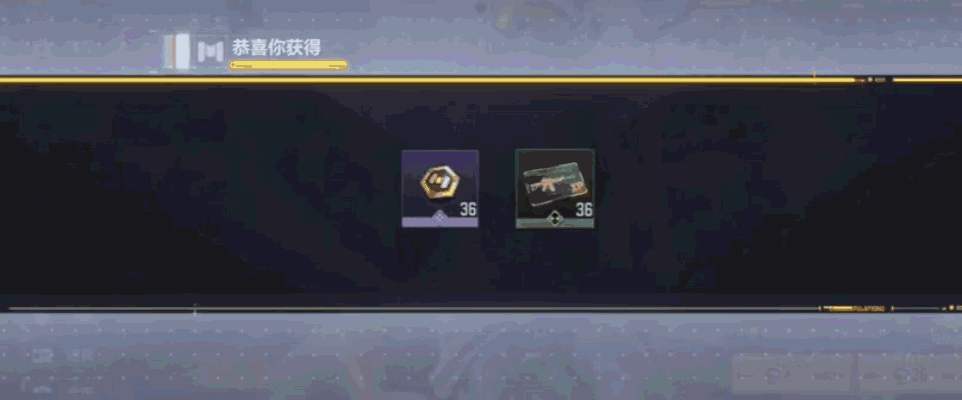Click the green bottom strip of weapon card
The height and width of the screenshot is (400, 962).
(555, 223)
